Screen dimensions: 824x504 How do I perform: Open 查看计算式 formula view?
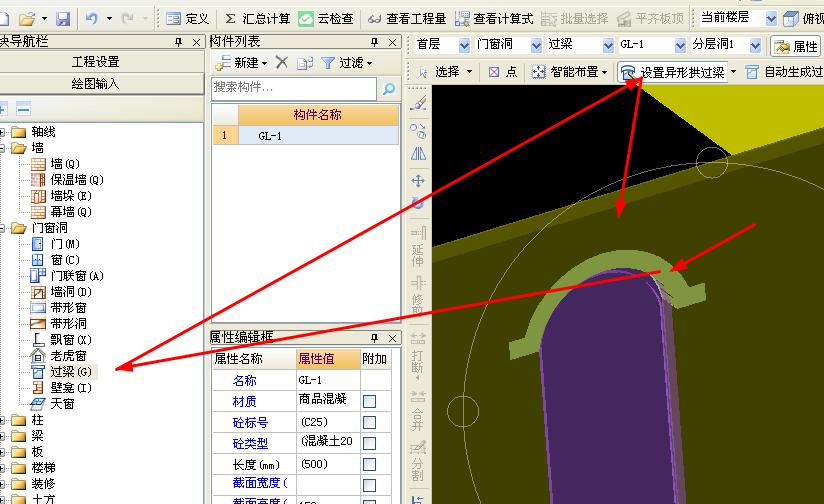[x=493, y=19]
